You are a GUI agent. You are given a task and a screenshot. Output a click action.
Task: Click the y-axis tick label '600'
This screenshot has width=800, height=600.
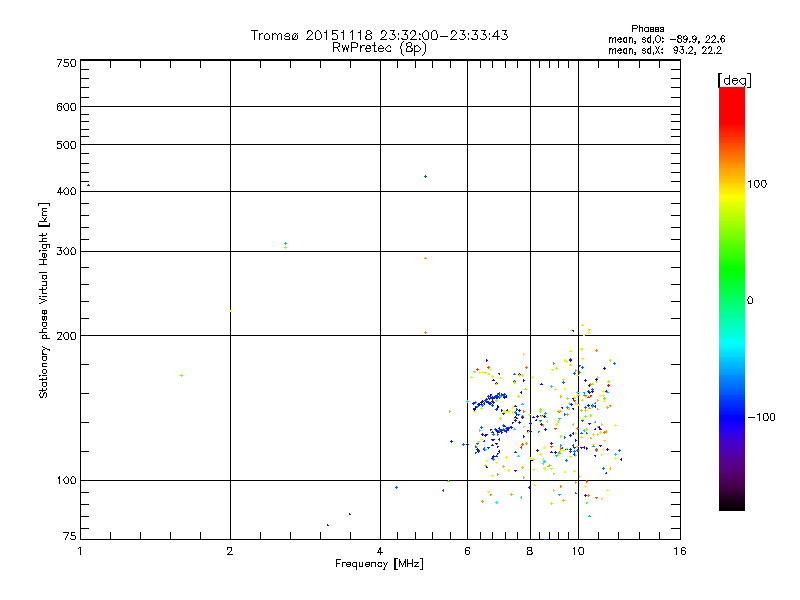[66, 107]
